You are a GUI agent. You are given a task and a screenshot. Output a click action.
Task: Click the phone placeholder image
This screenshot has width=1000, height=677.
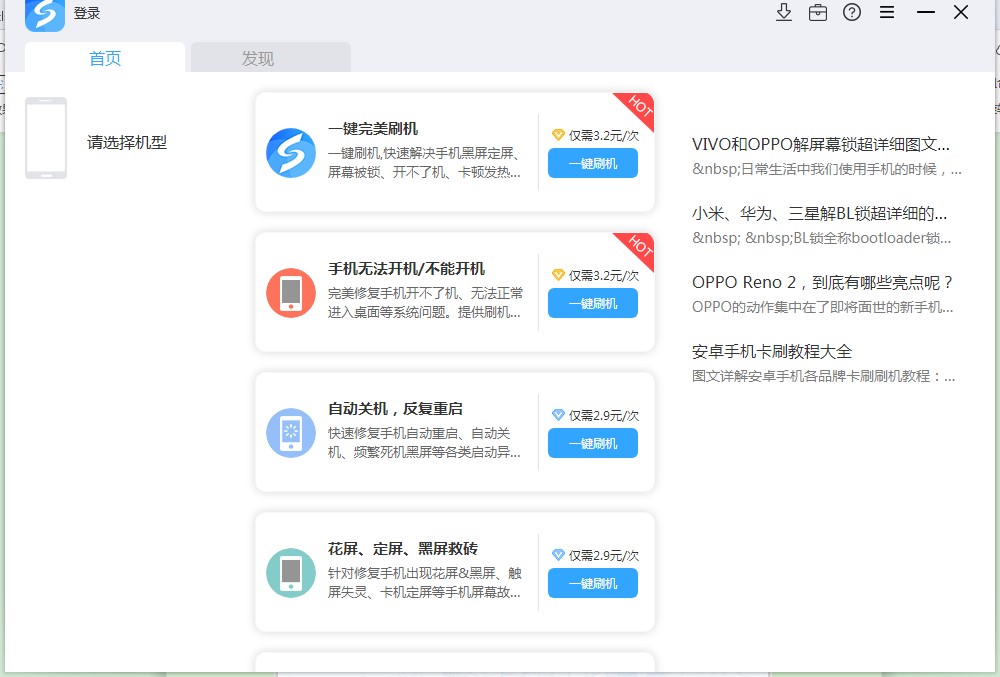click(46, 138)
